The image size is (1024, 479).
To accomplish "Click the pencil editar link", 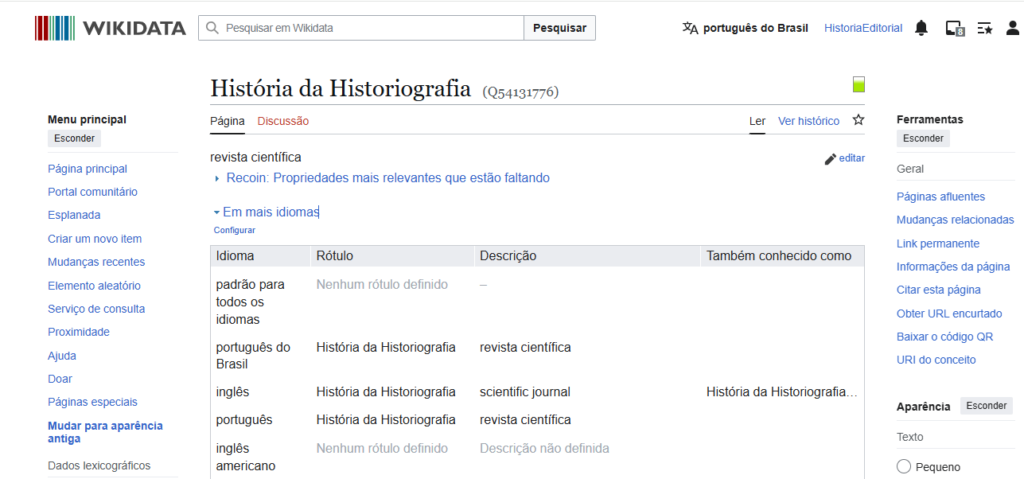I will click(x=844, y=158).
